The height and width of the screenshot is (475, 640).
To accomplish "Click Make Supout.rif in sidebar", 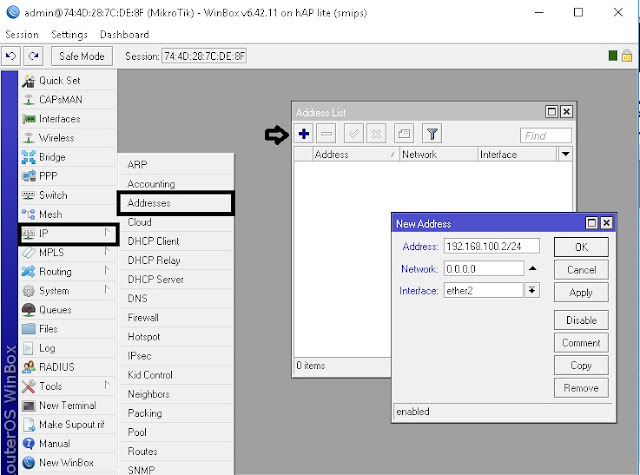I will pos(68,424).
